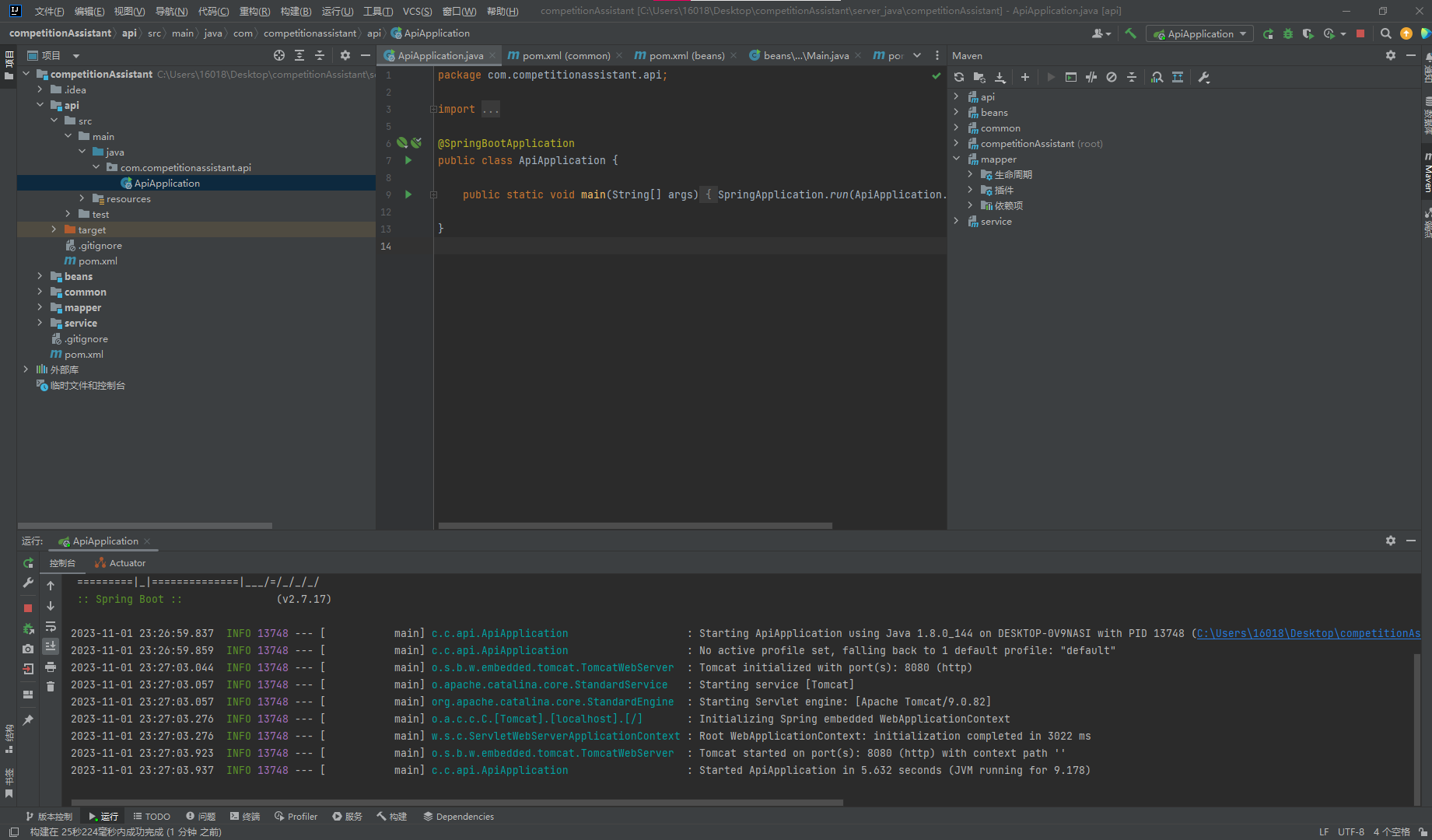Click the console horizontal scrollbar
Image resolution: width=1432 pixels, height=840 pixels.
coord(457,802)
